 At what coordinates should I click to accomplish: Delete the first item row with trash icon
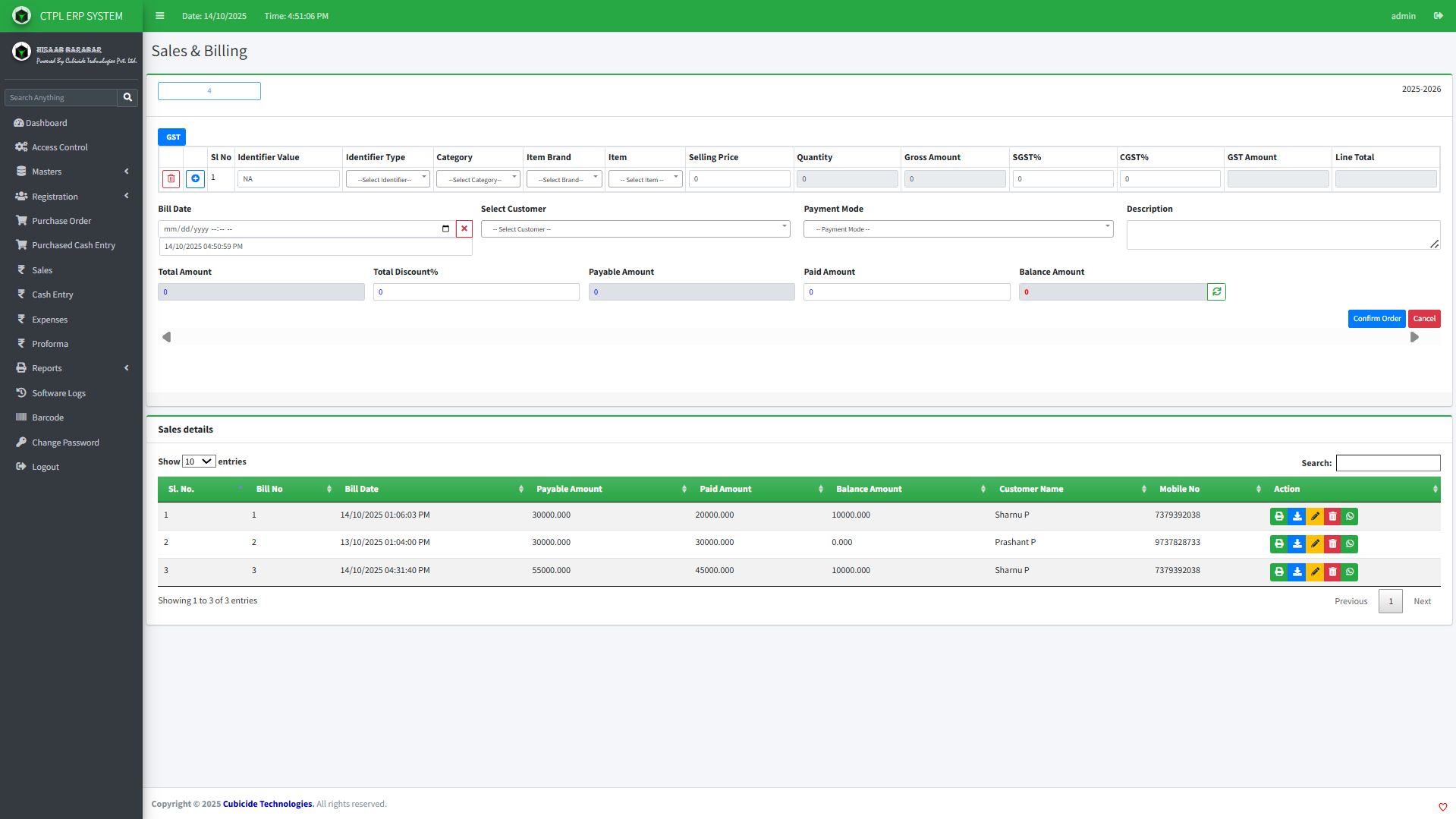[x=171, y=179]
